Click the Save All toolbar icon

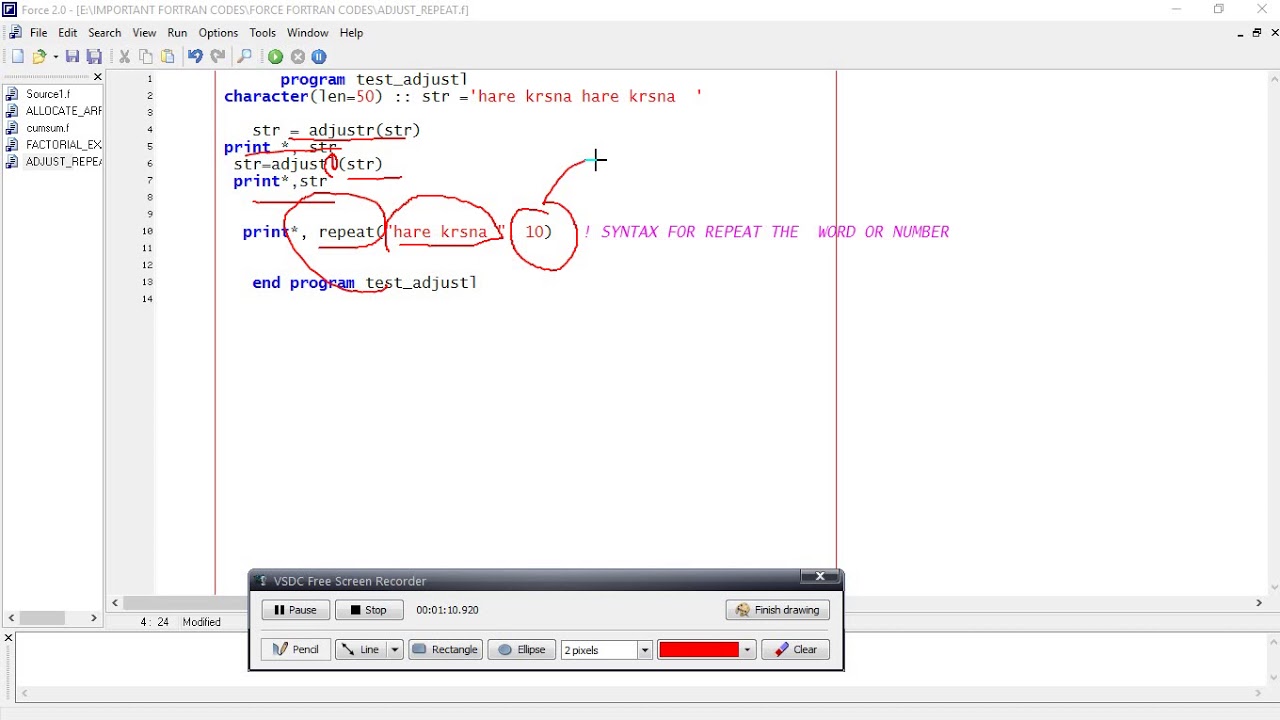point(94,57)
